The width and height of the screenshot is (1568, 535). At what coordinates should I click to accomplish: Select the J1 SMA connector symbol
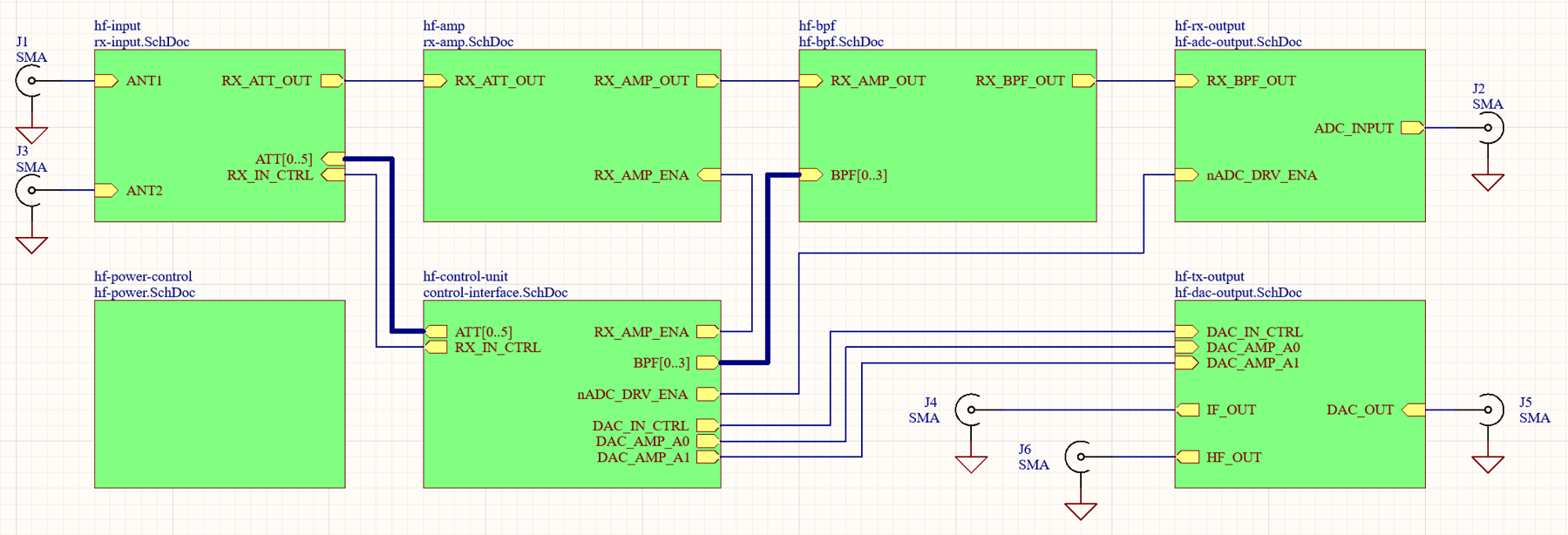pos(30,81)
